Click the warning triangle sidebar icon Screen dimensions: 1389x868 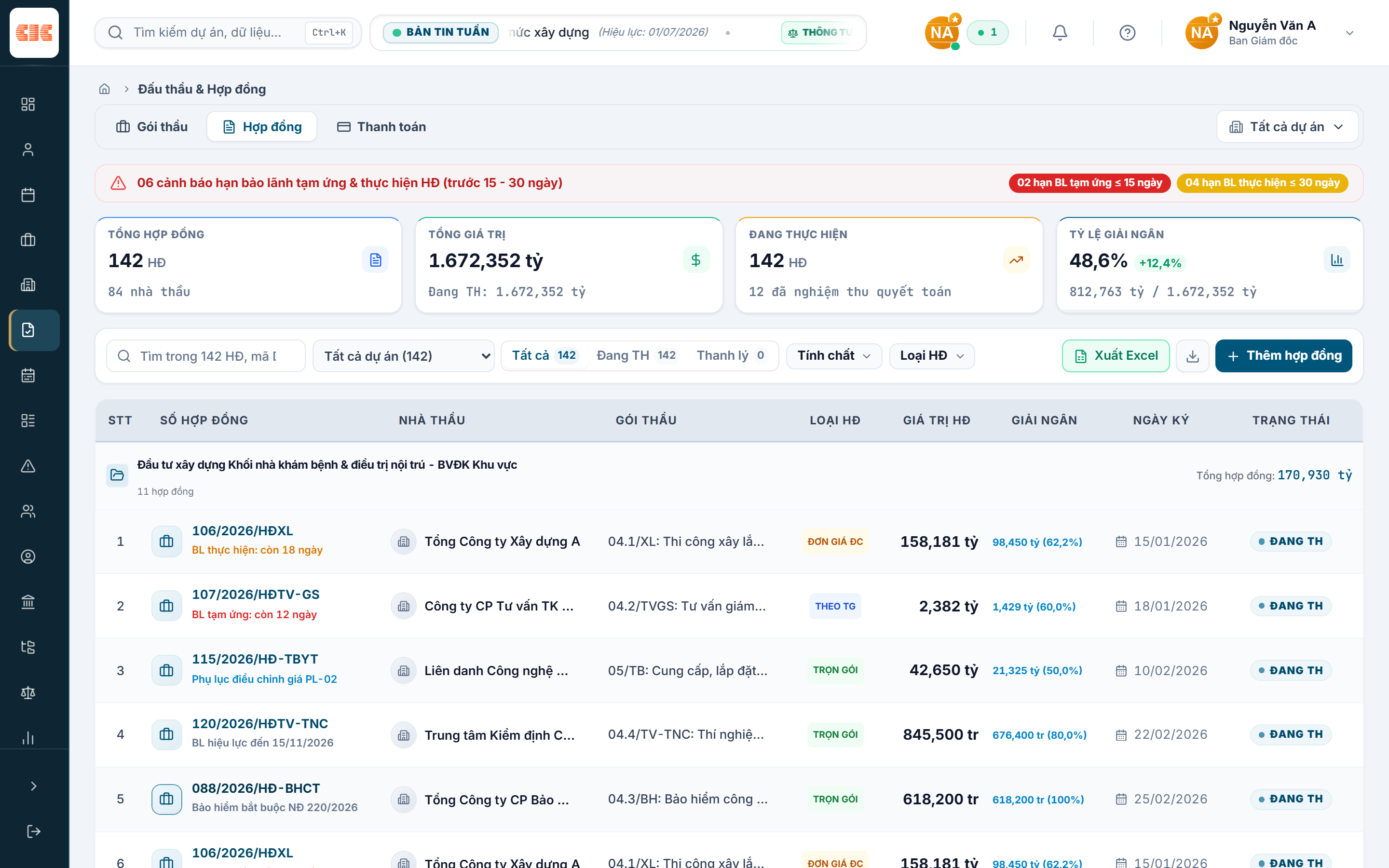coord(28,465)
